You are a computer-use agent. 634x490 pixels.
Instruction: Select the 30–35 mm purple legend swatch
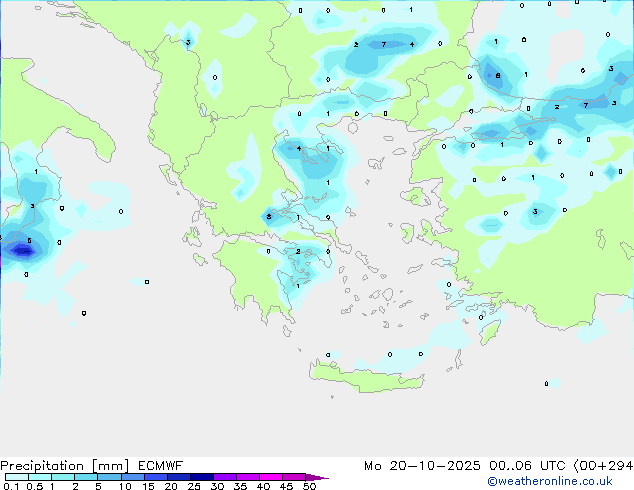tap(225, 477)
